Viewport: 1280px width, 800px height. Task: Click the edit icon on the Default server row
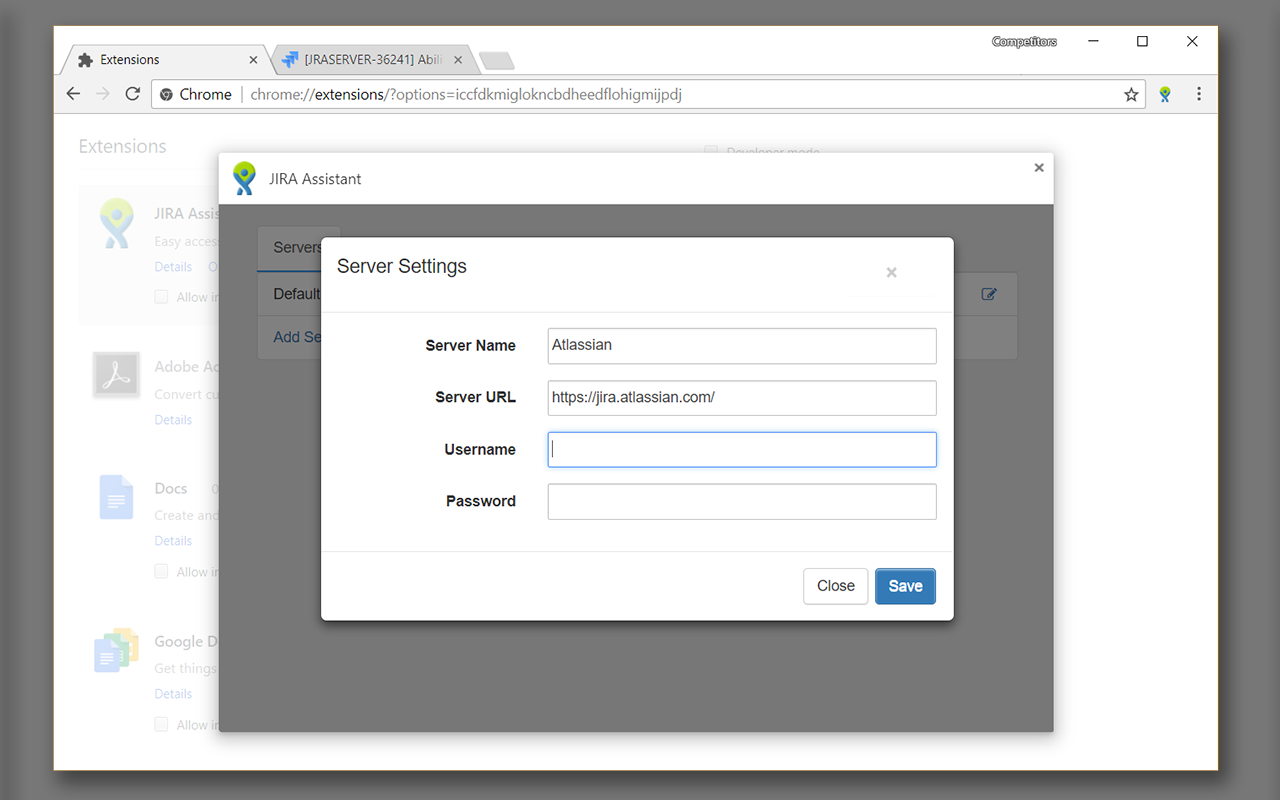[989, 294]
